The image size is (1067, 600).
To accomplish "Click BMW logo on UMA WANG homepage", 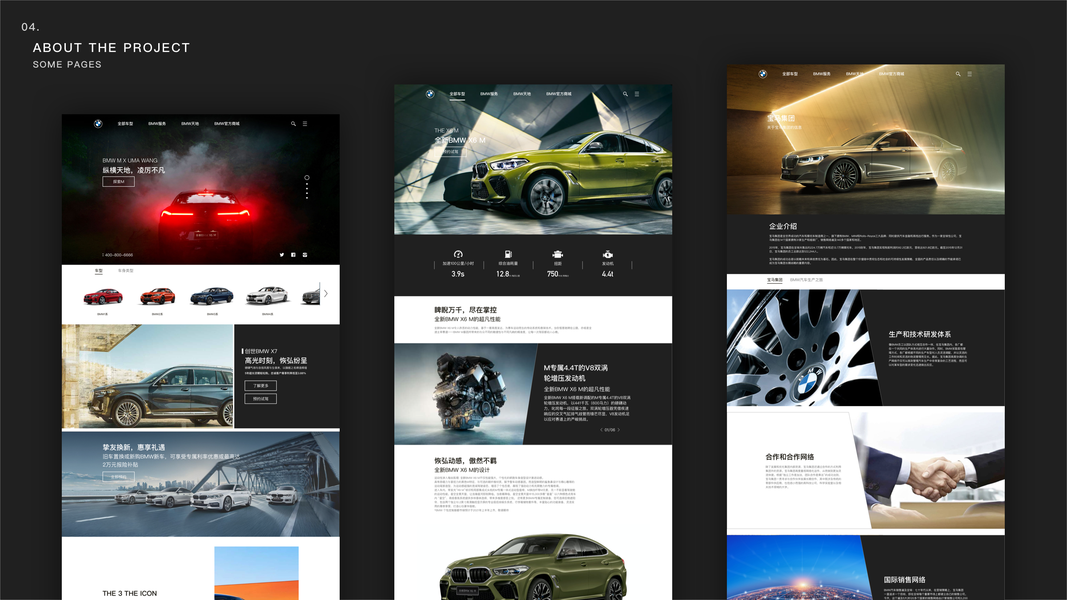I will click(x=98, y=124).
